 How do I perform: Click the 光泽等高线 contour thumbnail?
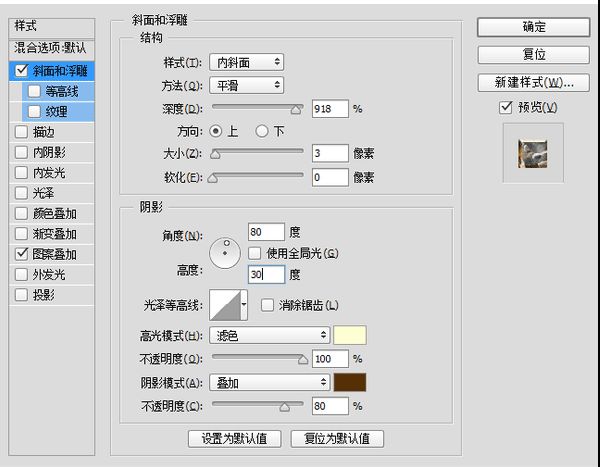click(x=225, y=305)
